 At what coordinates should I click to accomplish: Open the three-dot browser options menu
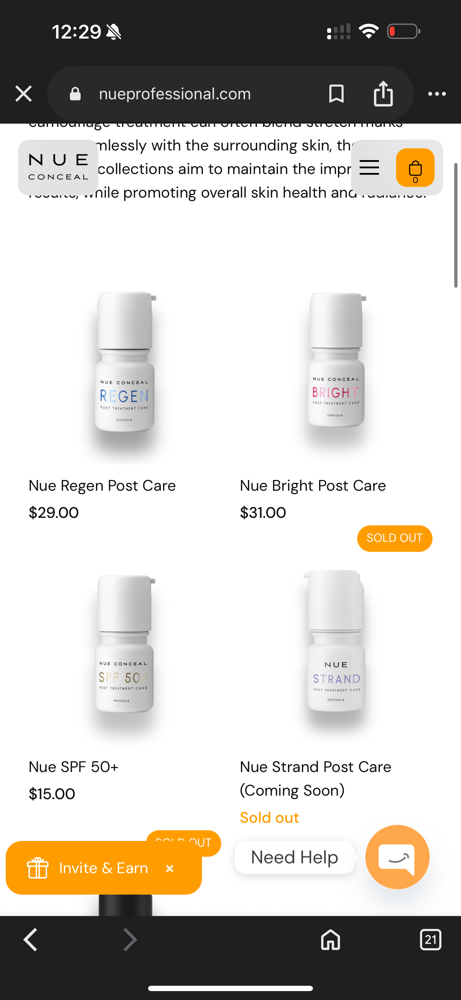[437, 94]
